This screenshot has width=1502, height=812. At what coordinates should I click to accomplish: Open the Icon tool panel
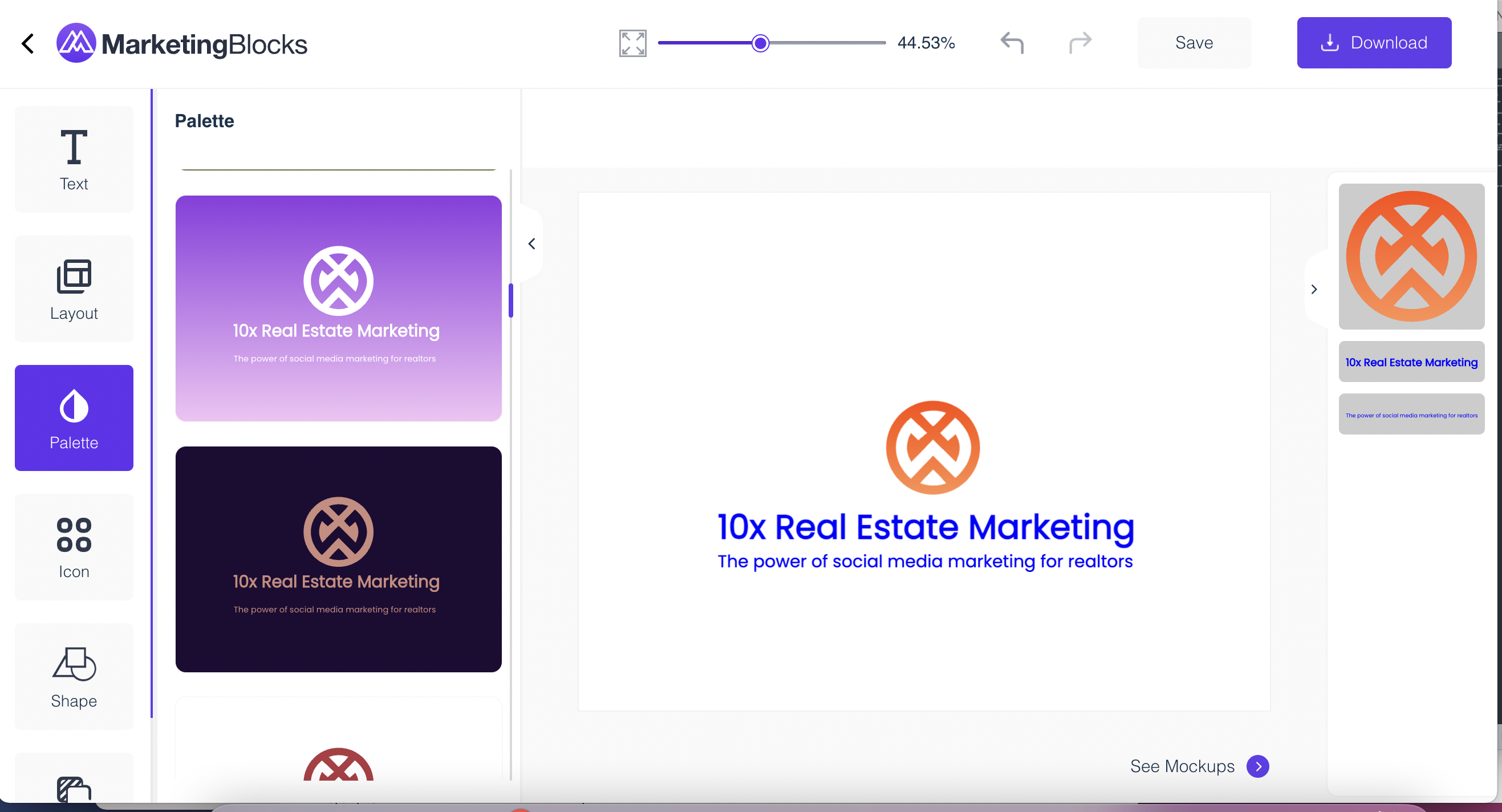(x=74, y=547)
